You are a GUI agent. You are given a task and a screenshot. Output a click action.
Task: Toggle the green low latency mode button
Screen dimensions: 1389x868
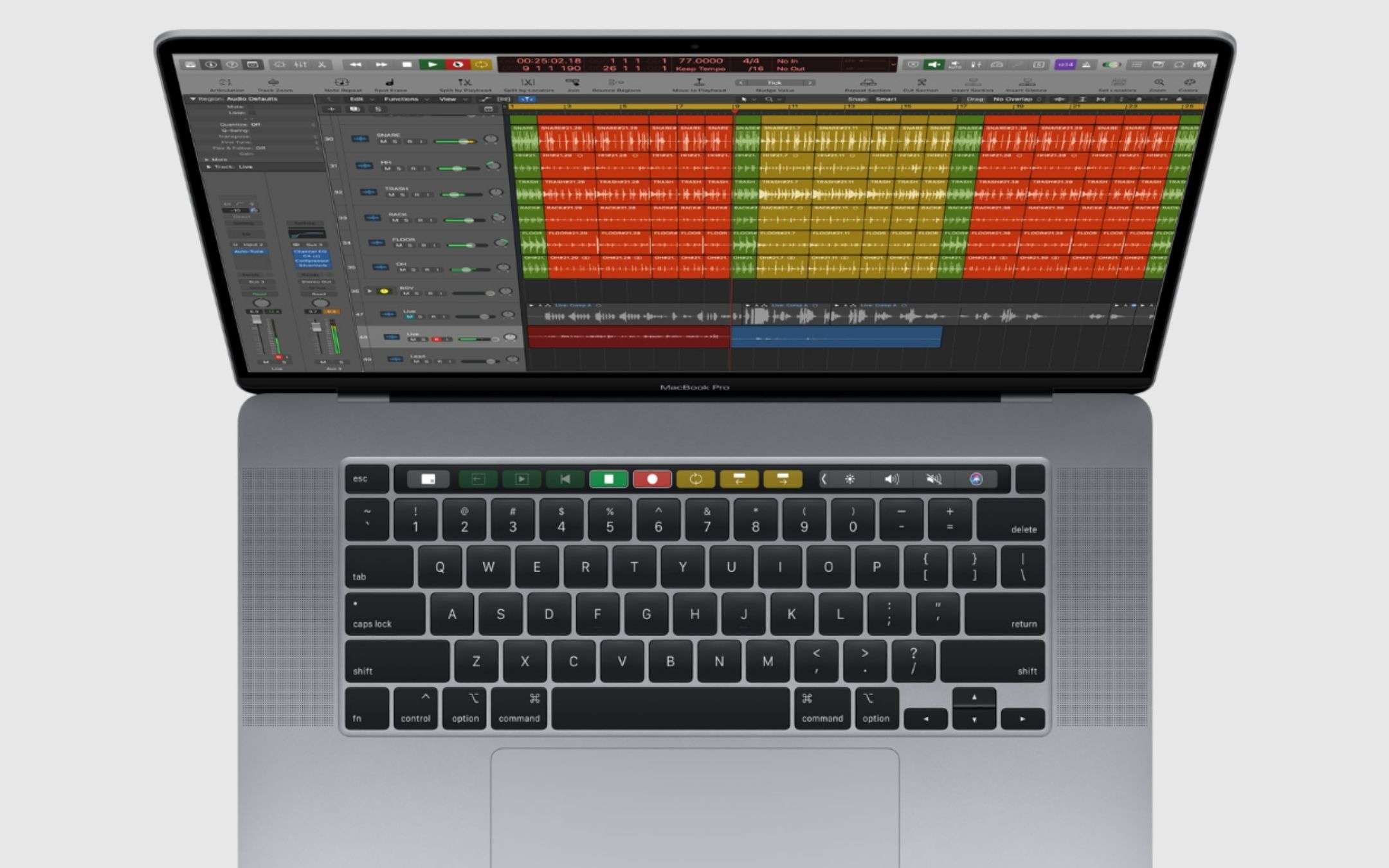coord(934,64)
